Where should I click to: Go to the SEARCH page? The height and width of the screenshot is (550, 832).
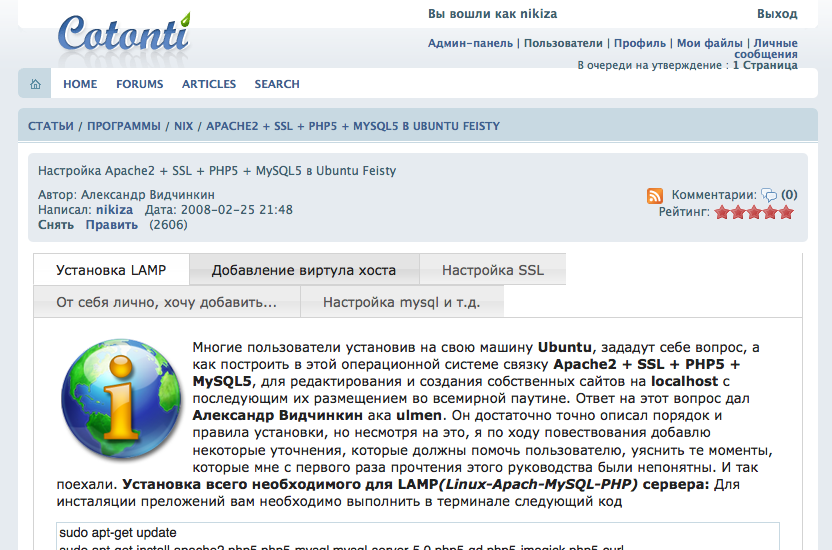277,84
